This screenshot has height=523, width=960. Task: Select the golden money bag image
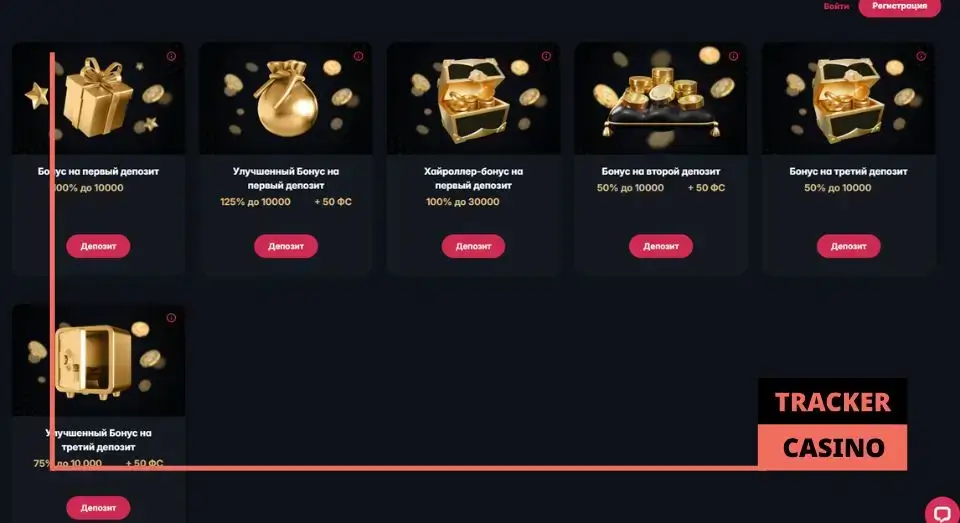pos(286,98)
